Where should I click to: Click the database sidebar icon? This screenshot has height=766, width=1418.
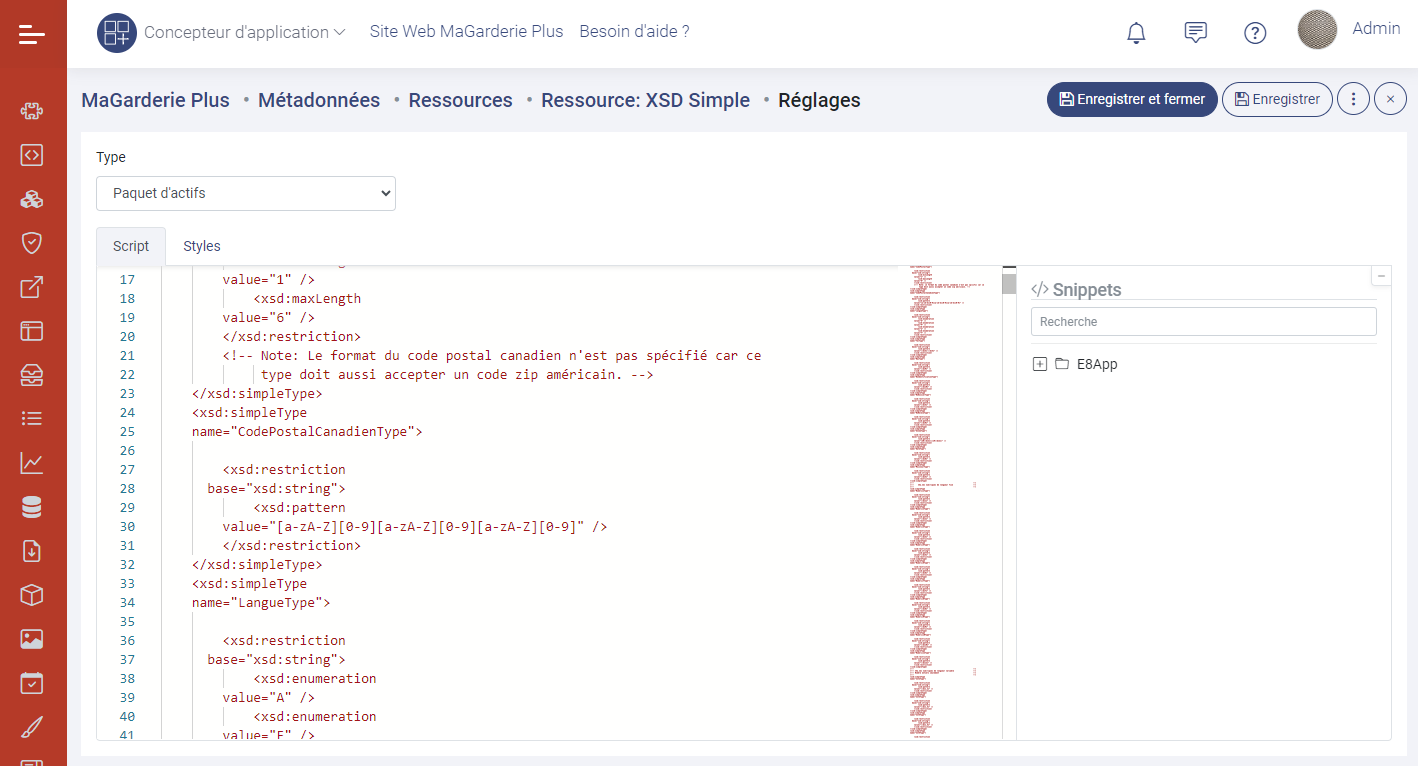point(32,507)
